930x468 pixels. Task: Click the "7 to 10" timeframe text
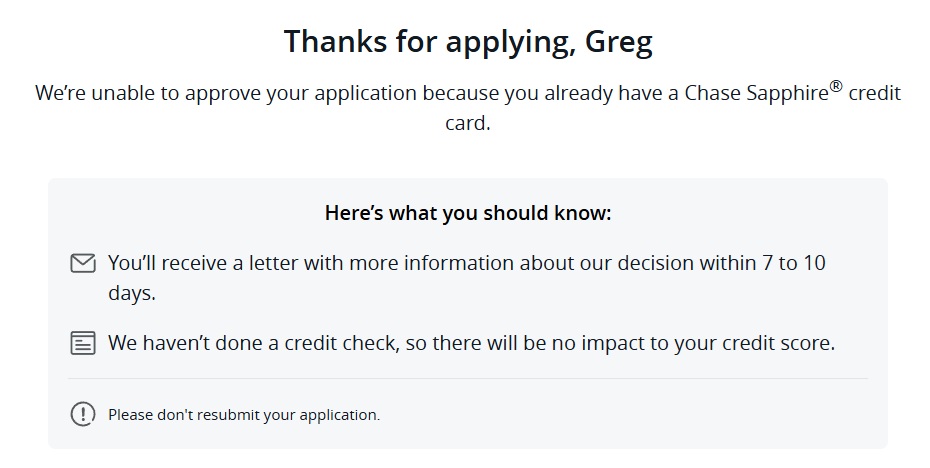(x=794, y=263)
